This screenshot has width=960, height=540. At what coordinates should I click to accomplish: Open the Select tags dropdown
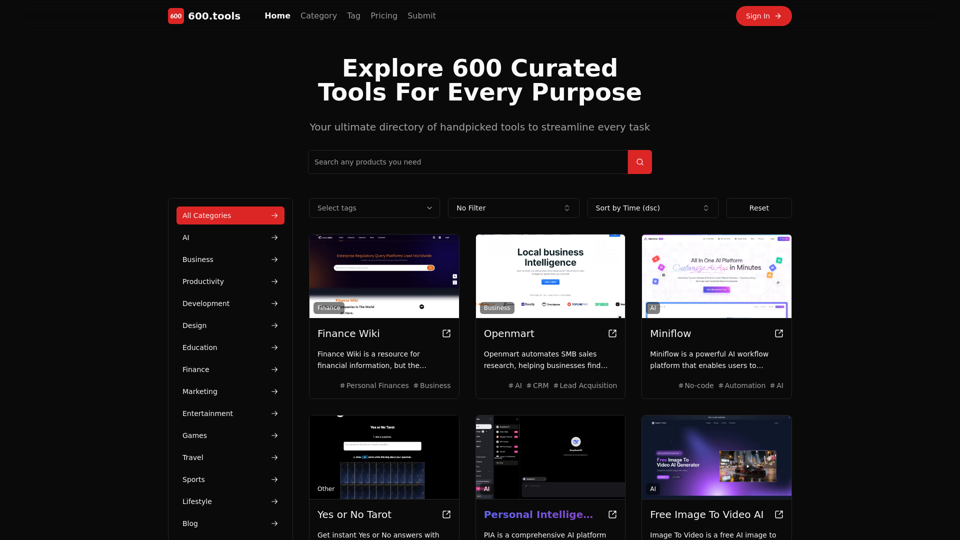(x=374, y=208)
